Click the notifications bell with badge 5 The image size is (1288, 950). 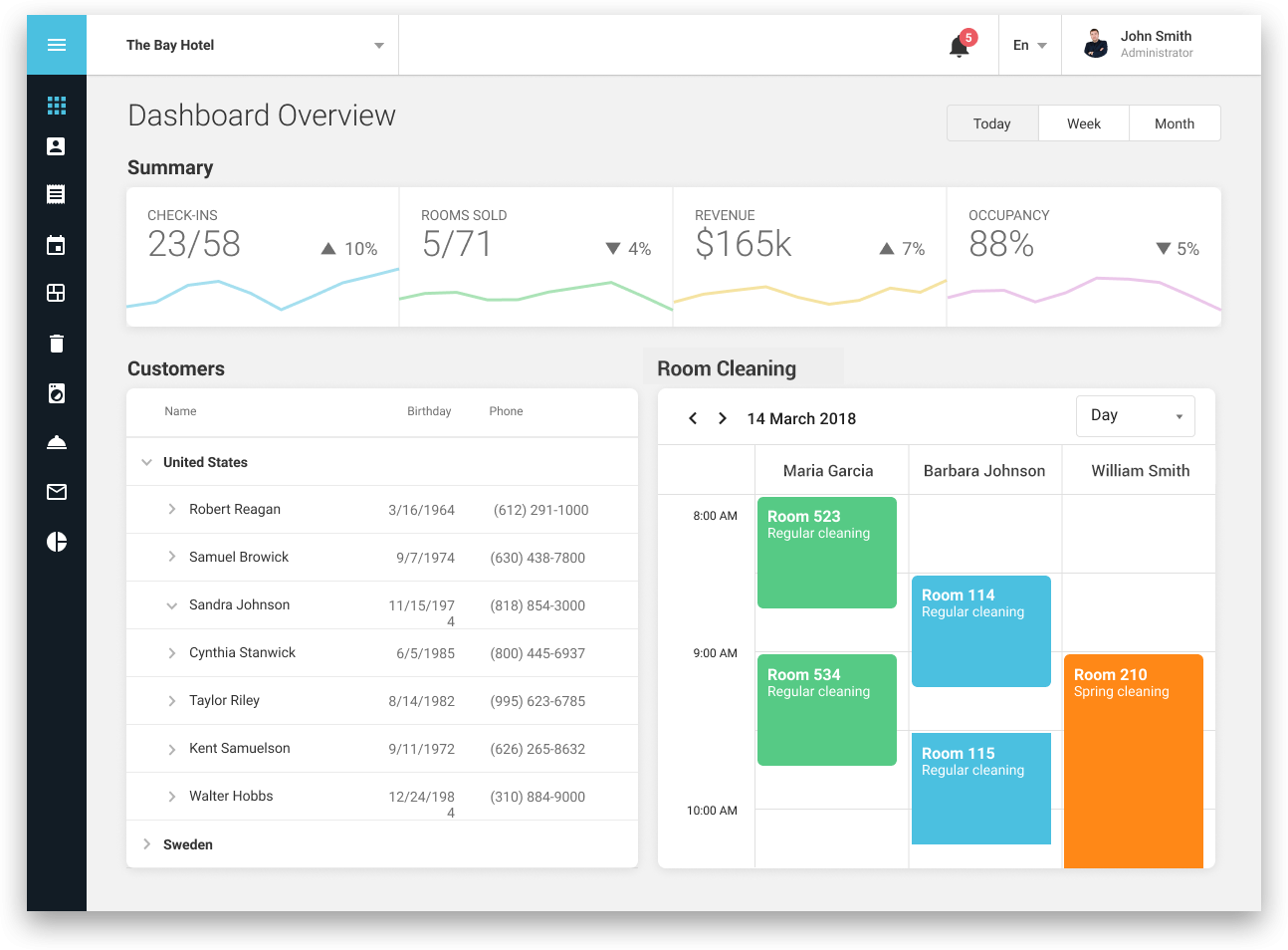(958, 45)
